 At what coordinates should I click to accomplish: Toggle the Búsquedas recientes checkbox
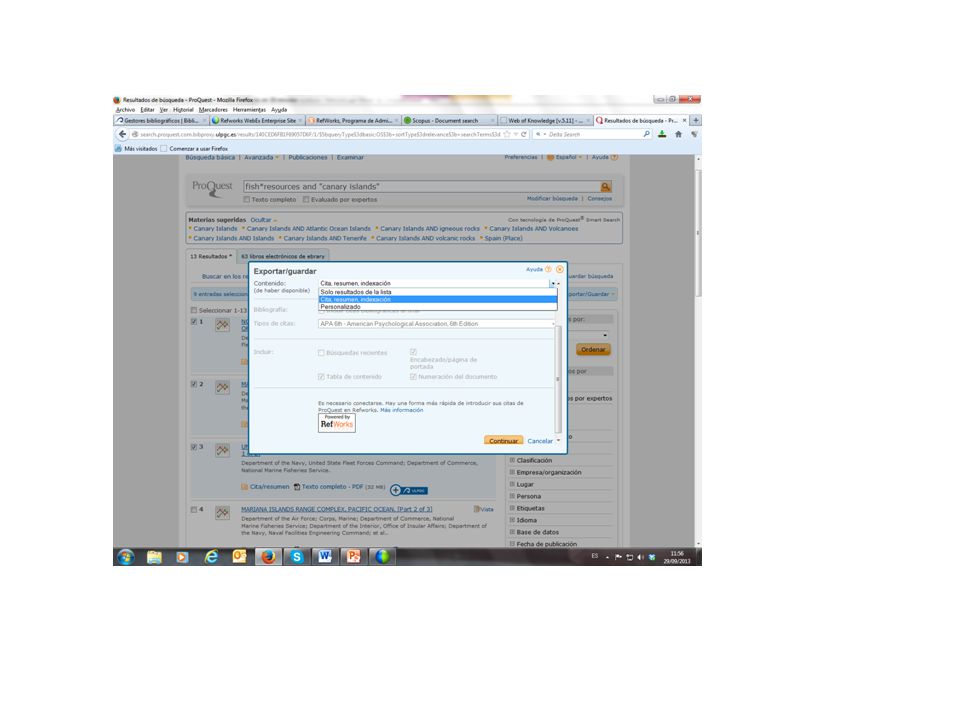point(321,353)
